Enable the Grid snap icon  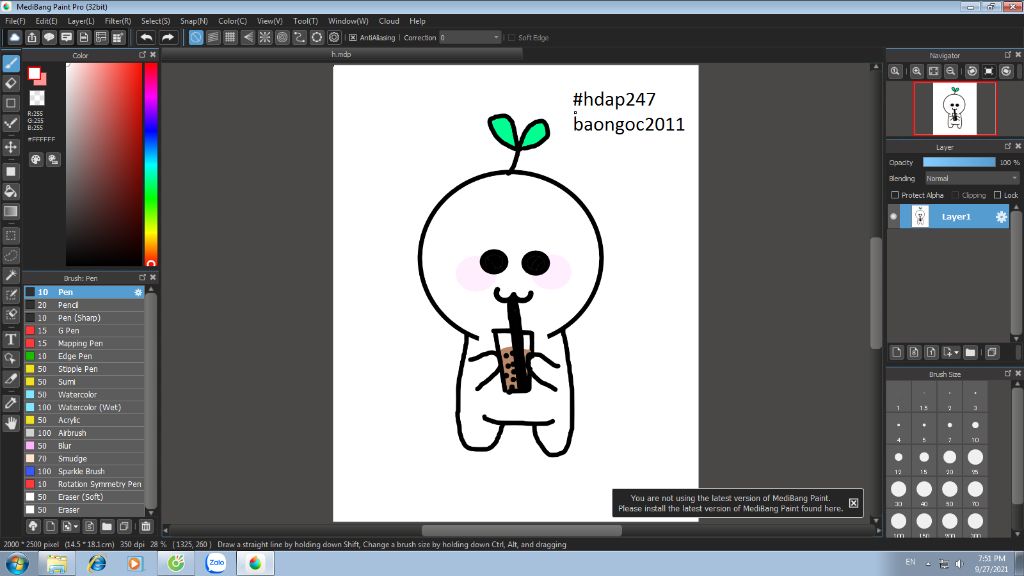pos(230,37)
